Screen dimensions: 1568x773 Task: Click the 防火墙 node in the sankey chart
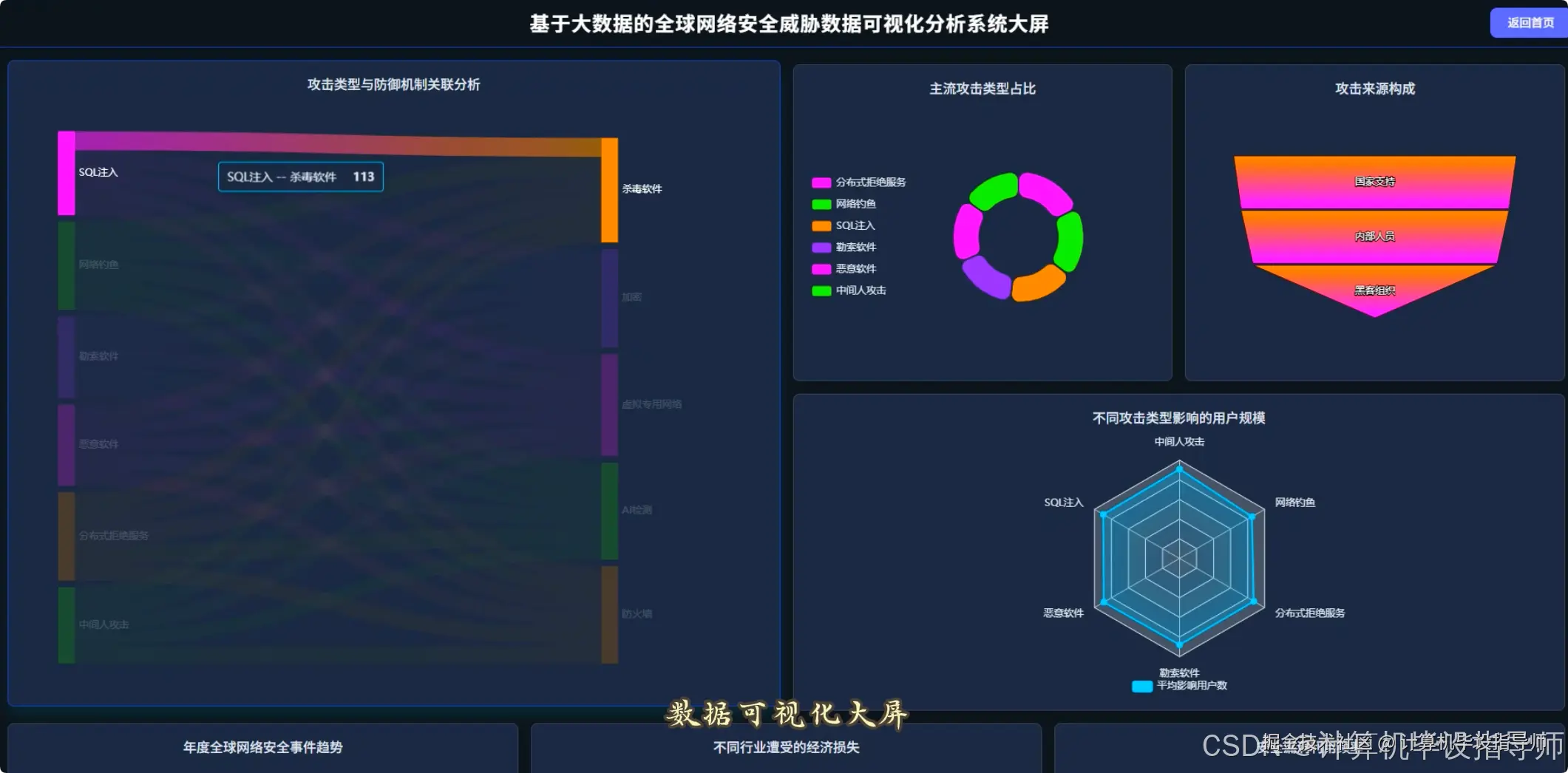coord(610,613)
